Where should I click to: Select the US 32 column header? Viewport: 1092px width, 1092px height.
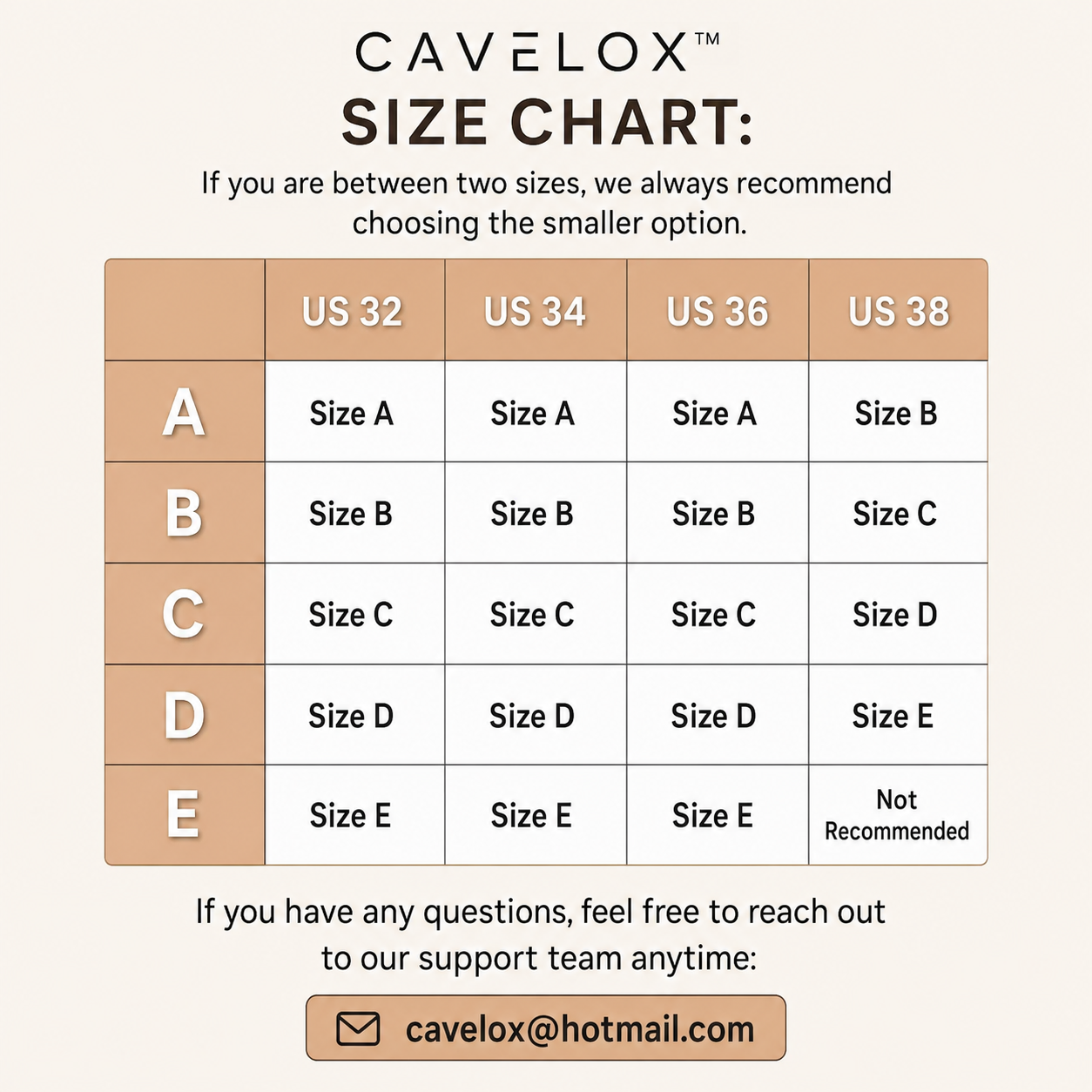354,311
